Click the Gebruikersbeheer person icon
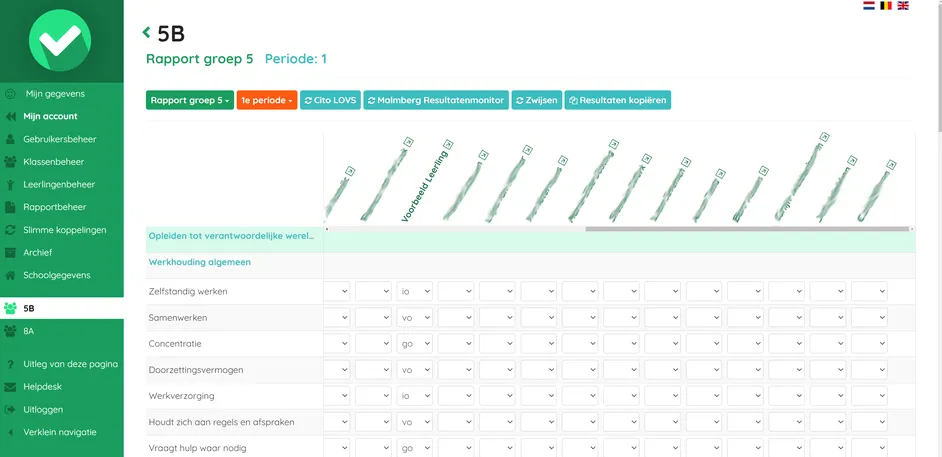Screen dimensions: 942x457 [10, 139]
